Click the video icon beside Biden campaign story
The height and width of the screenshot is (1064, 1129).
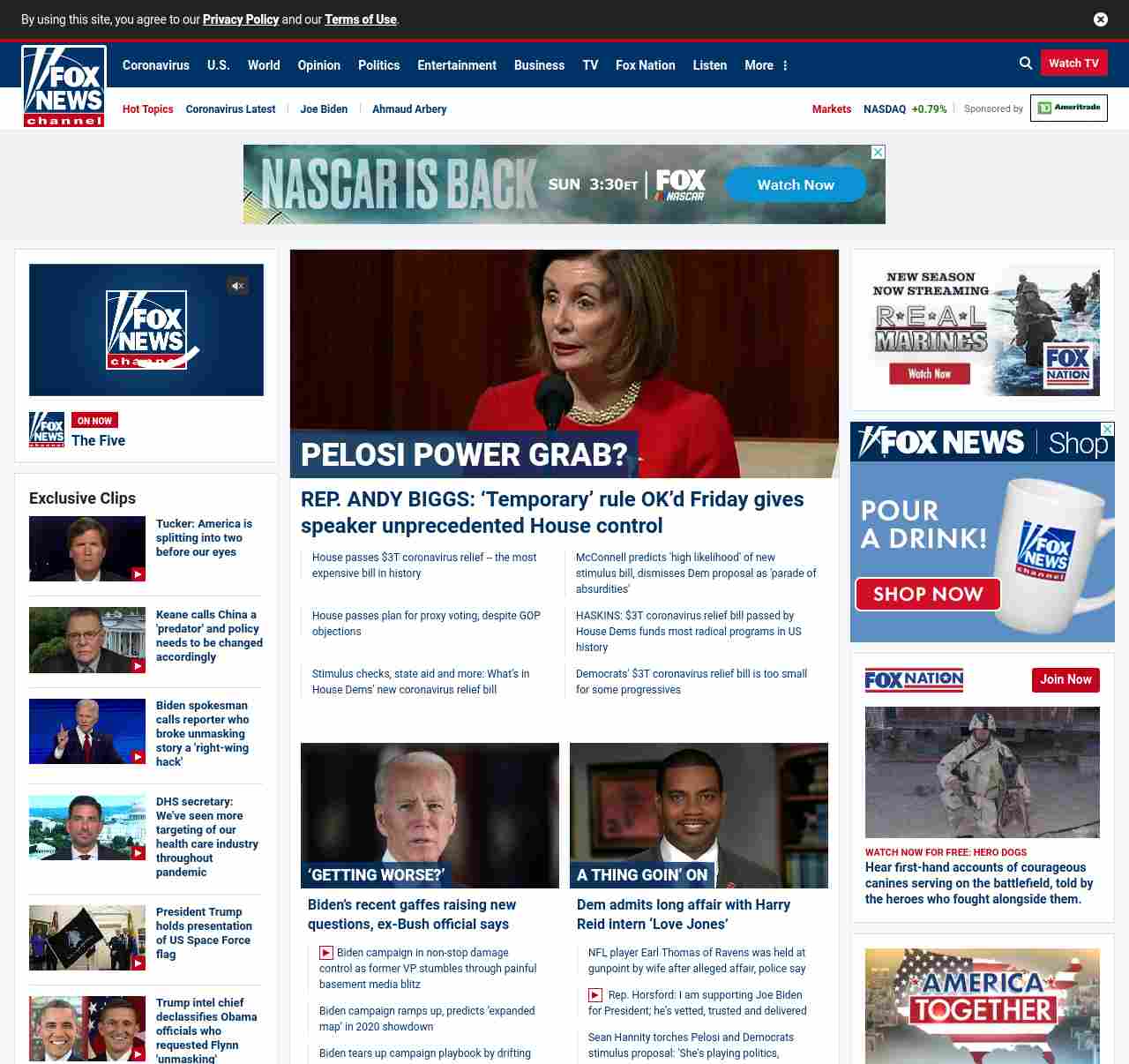[x=326, y=953]
